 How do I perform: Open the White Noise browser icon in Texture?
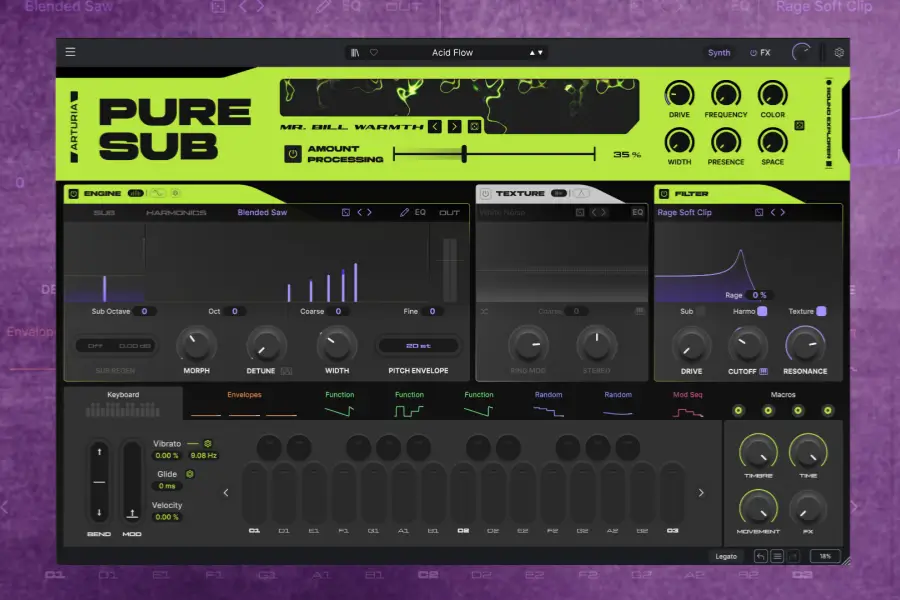tap(580, 212)
